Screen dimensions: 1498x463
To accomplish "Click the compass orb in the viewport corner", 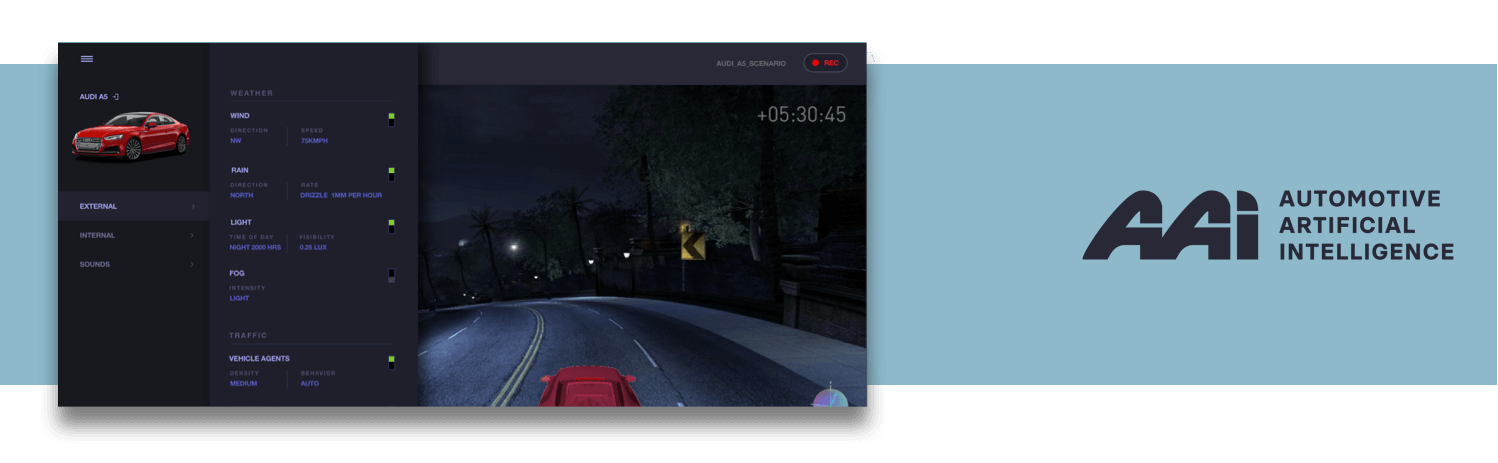I will (830, 396).
